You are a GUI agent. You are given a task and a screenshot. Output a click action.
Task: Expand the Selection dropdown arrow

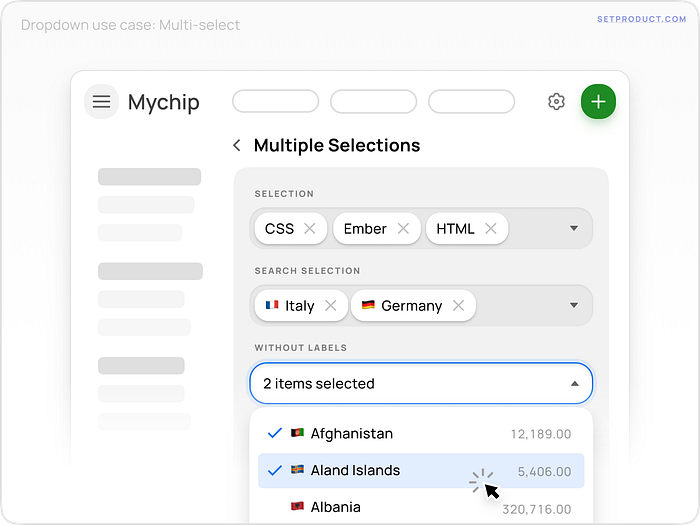[574, 229]
